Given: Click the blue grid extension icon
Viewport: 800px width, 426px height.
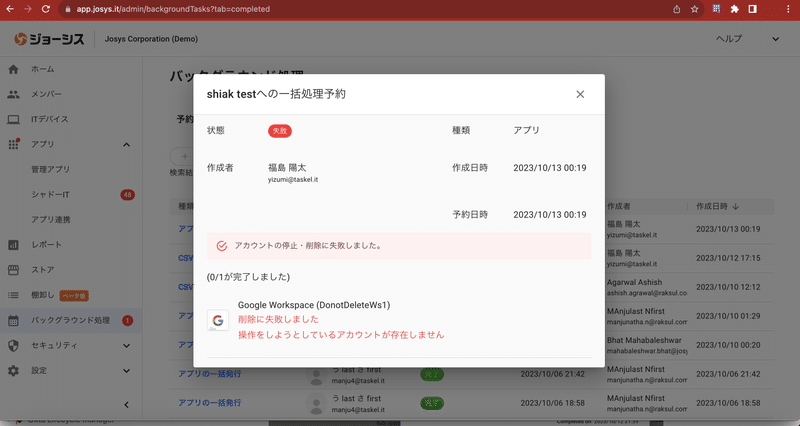Looking at the screenshot, I should coord(716,9).
